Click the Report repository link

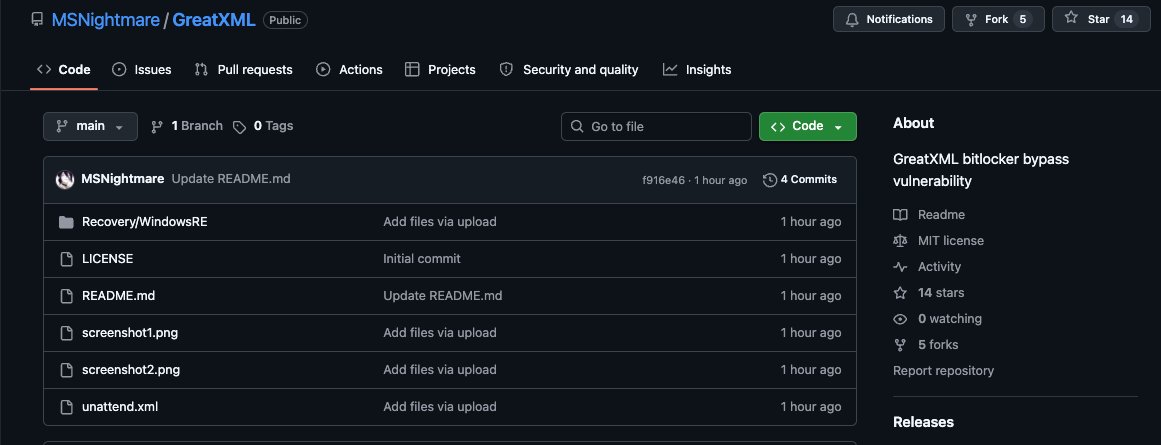[x=943, y=370]
